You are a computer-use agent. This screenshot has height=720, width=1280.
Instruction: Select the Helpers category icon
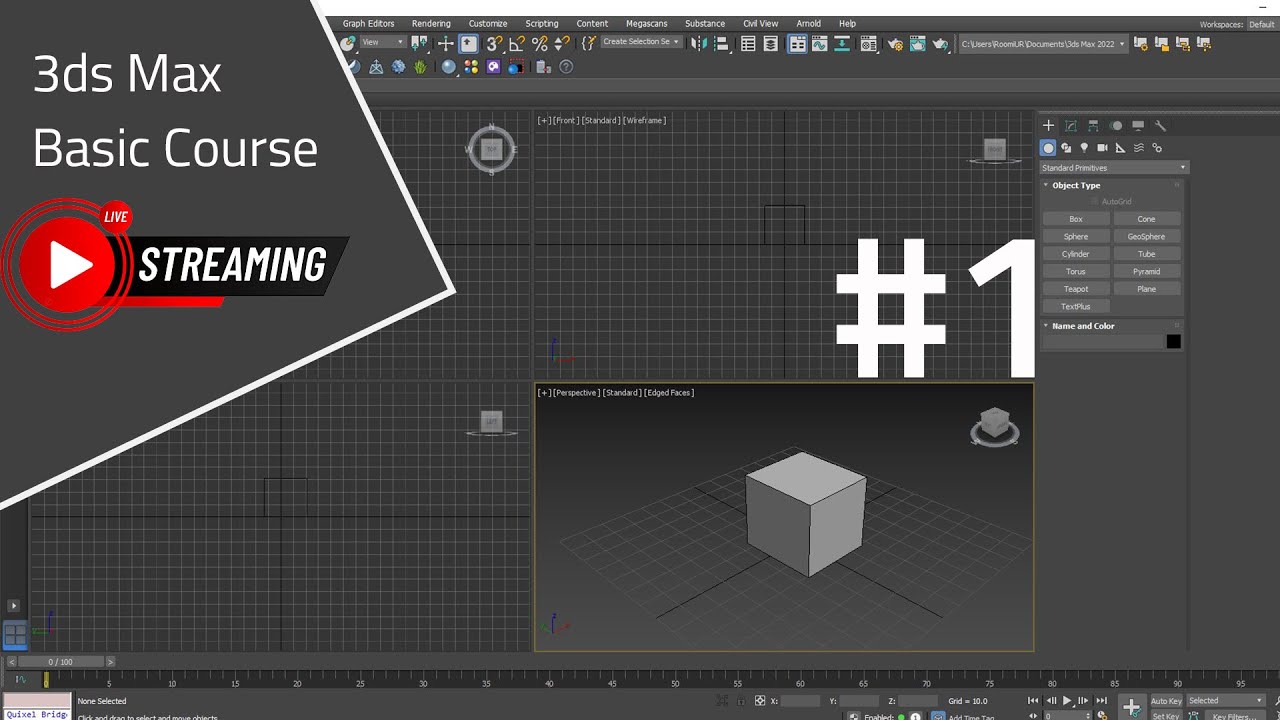coord(1120,148)
